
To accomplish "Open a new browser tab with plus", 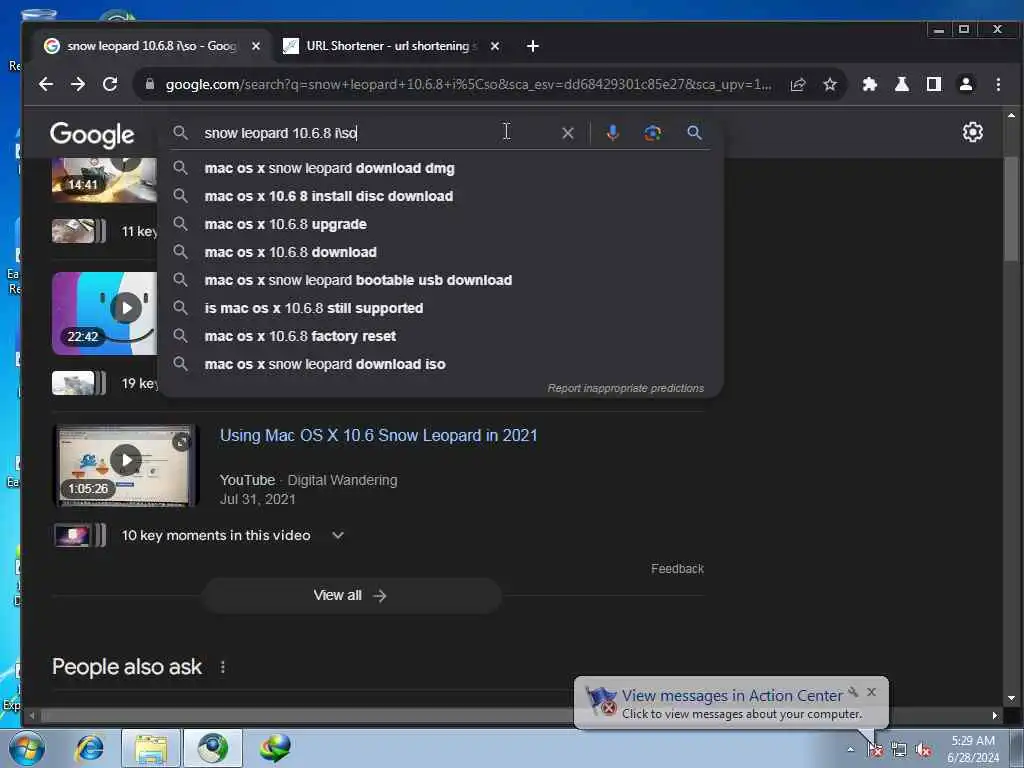I will 532,46.
